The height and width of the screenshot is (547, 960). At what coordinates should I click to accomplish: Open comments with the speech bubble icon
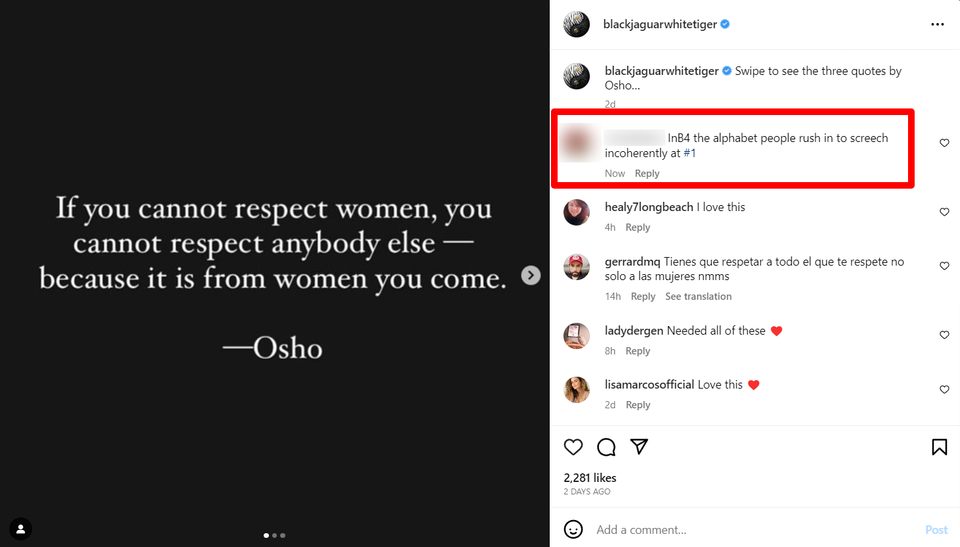[x=606, y=447]
